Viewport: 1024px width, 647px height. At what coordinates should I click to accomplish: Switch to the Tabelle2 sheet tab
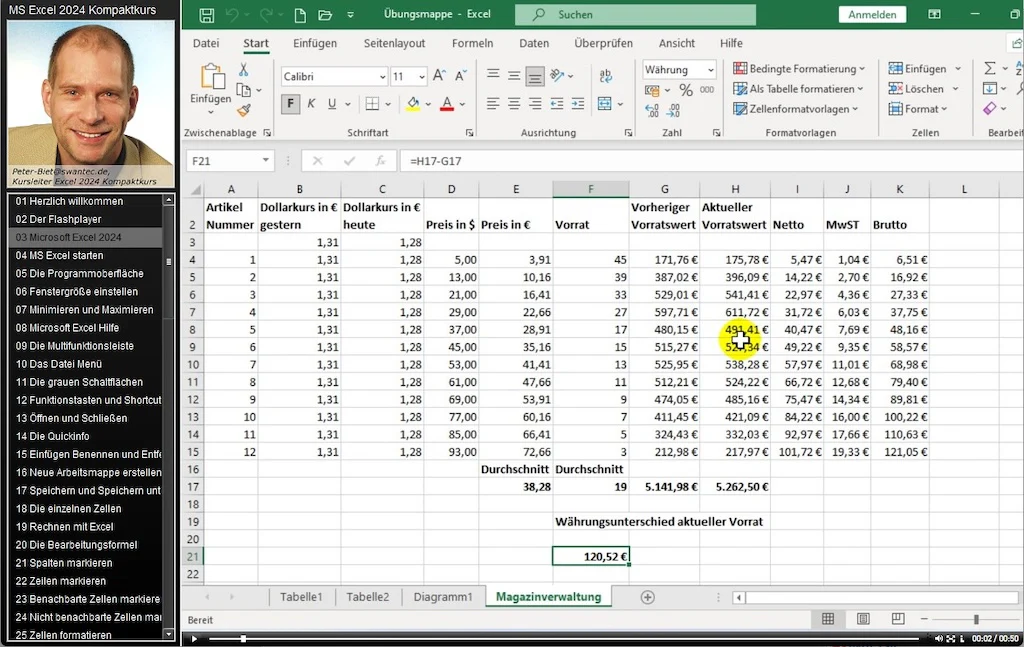367,597
